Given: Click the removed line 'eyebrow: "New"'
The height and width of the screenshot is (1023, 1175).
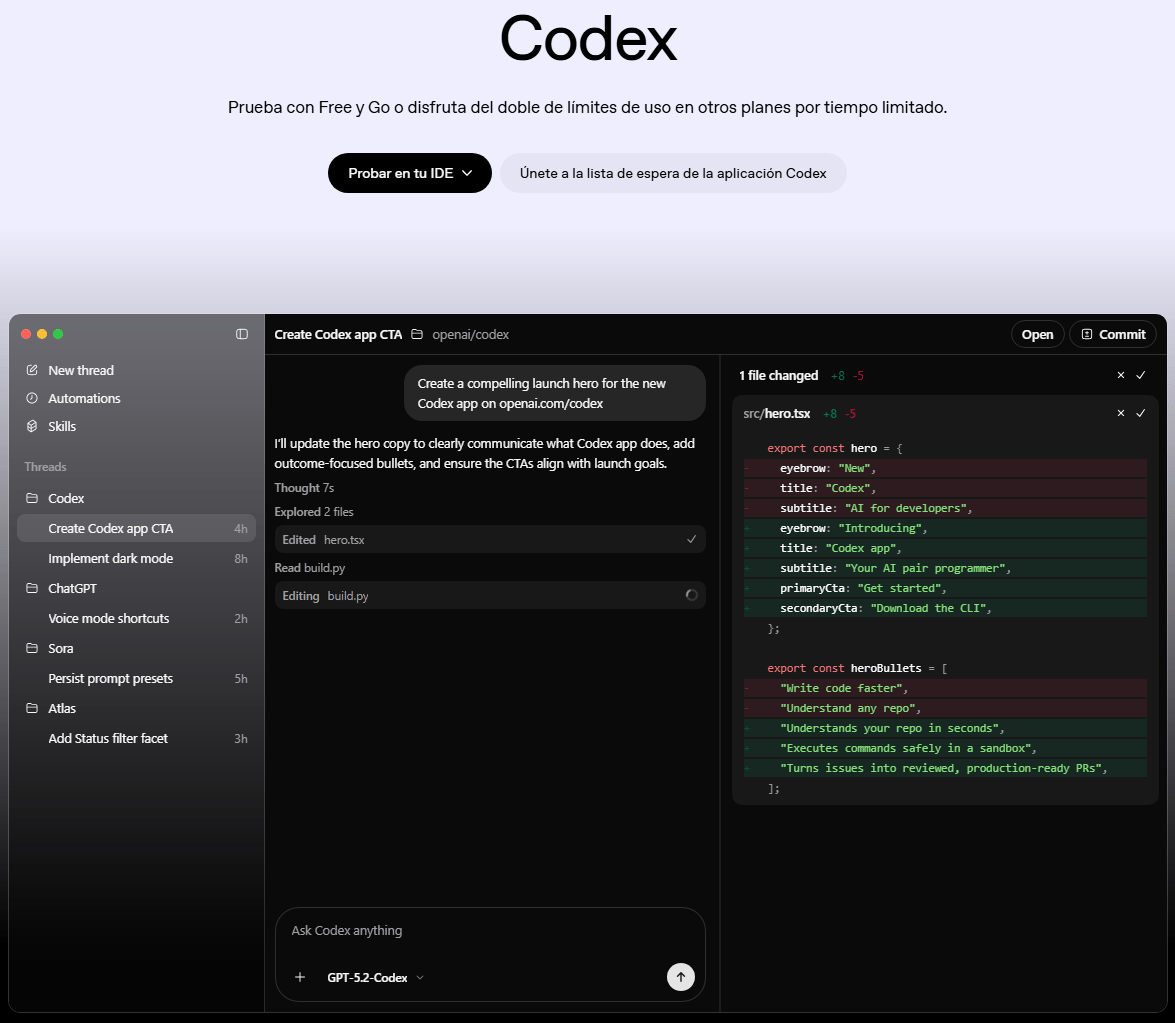Looking at the screenshot, I should coord(945,468).
